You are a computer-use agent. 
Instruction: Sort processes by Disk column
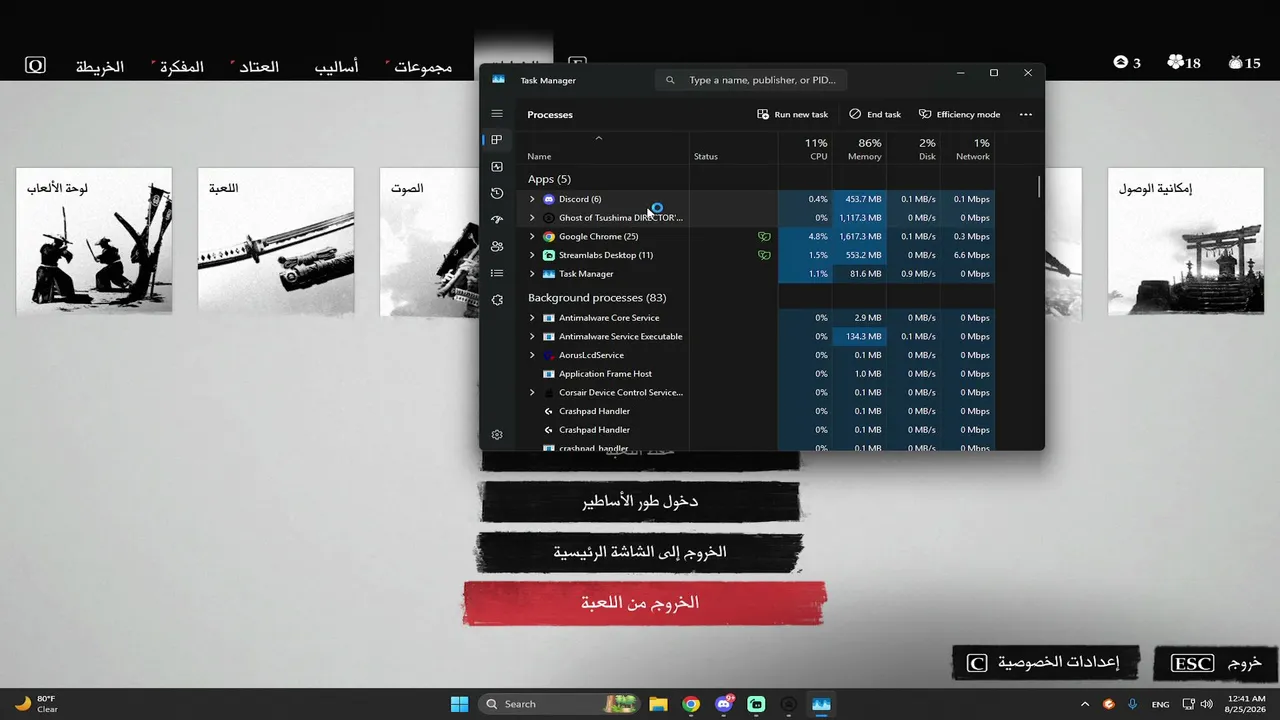(x=913, y=149)
